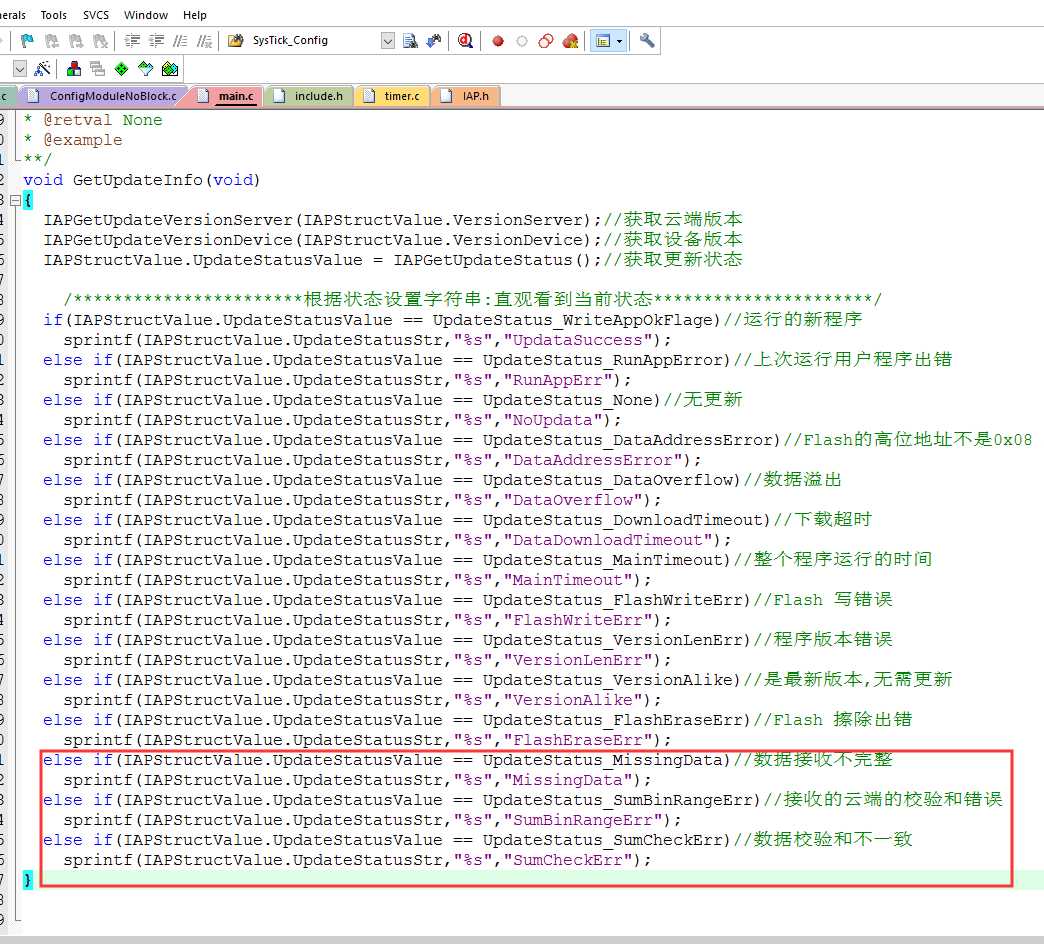Unindent selected lines

[x=156, y=41]
